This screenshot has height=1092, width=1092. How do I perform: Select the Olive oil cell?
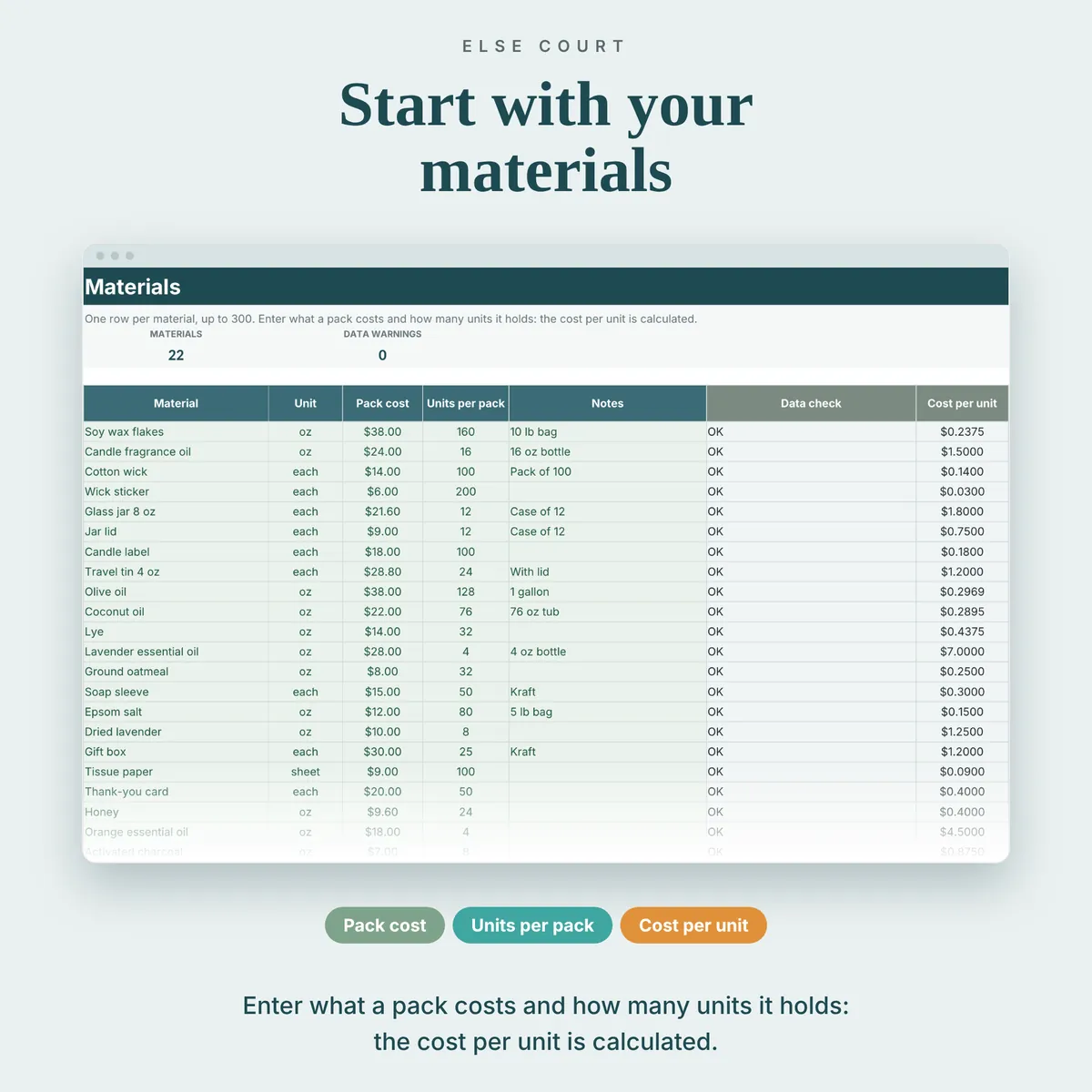pos(176,591)
